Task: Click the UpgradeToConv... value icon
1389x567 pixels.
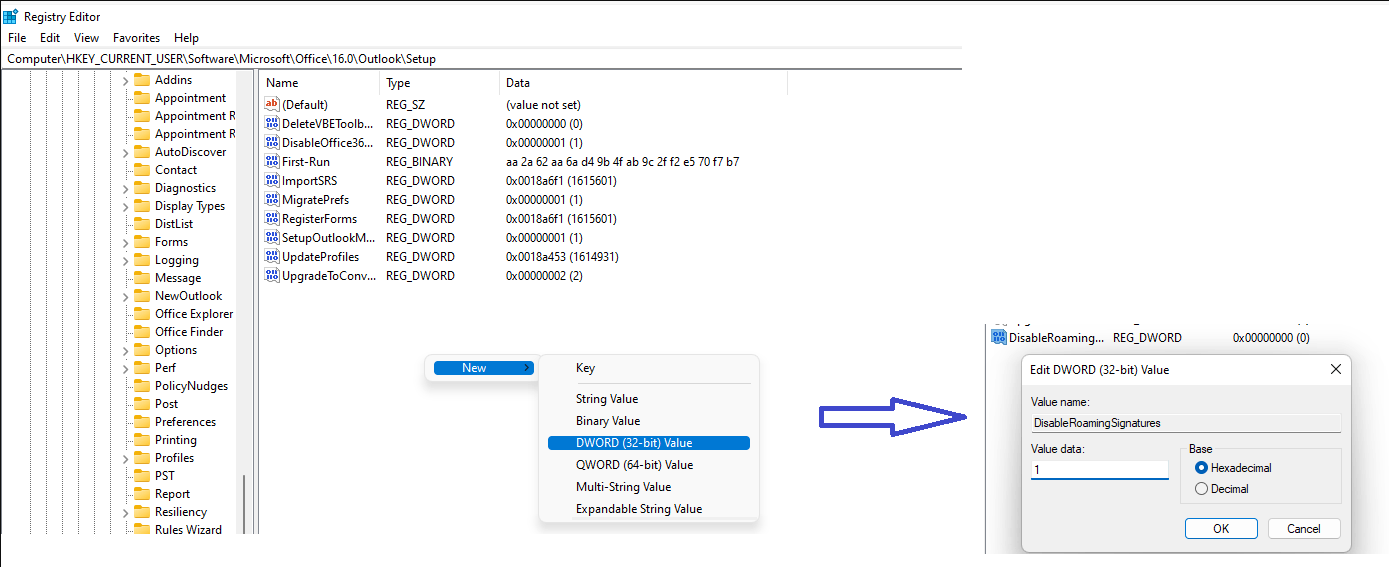Action: (272, 275)
